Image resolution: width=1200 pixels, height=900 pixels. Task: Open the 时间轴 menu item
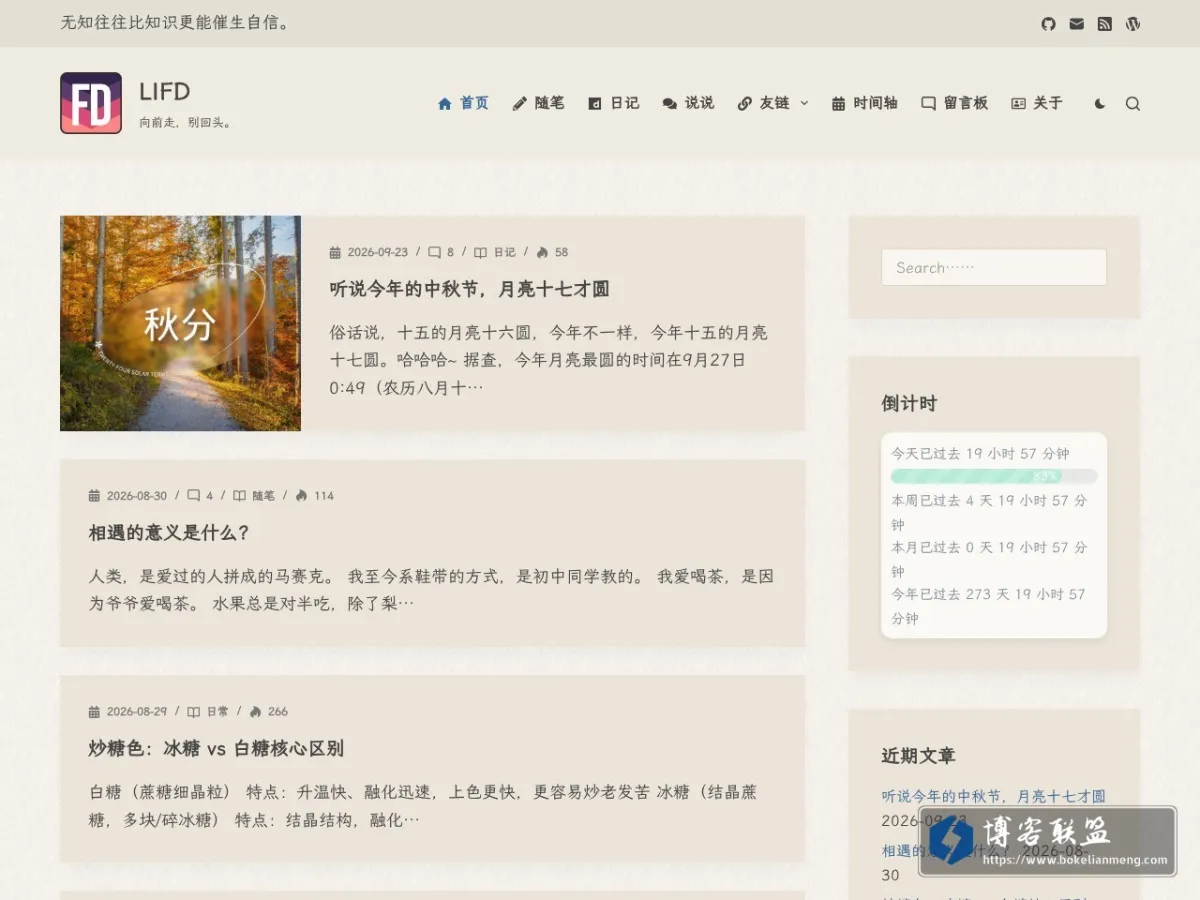(864, 103)
